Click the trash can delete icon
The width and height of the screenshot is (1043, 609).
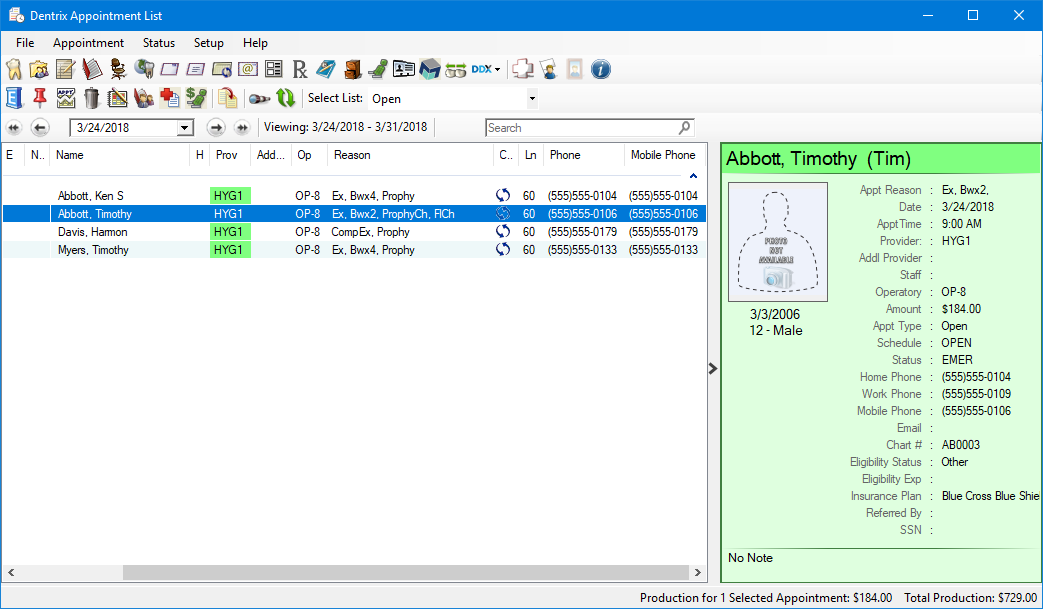point(92,98)
